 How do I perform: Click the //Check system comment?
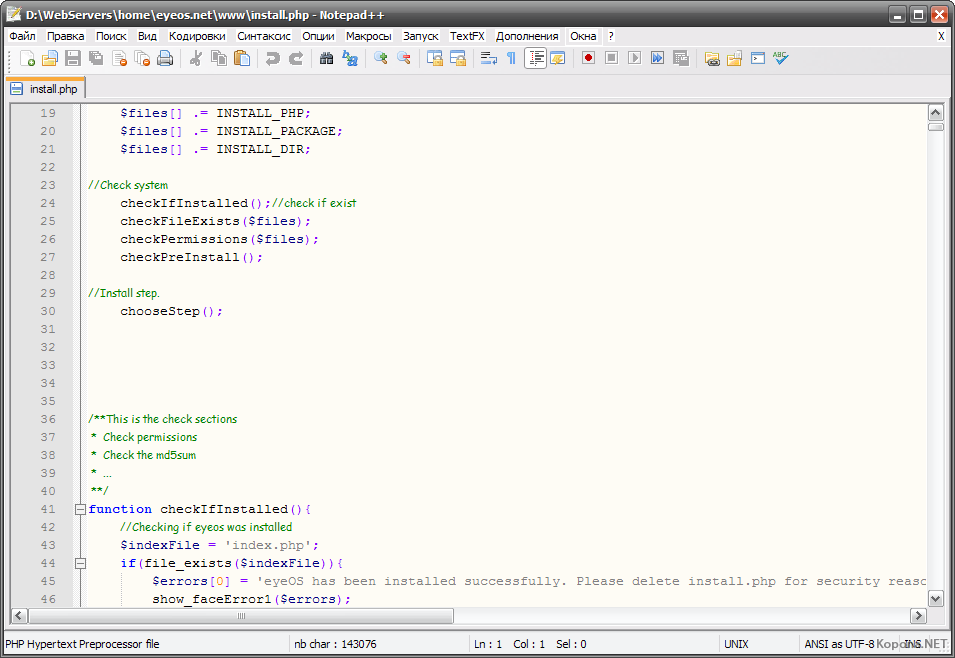pyautogui.click(x=128, y=185)
